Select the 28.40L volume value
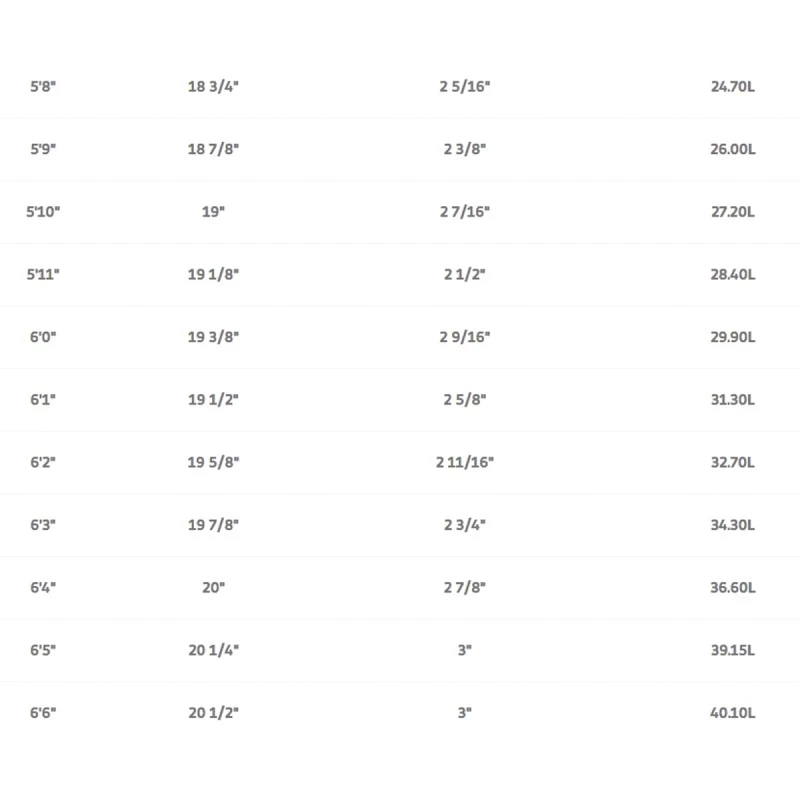The image size is (800, 800). click(733, 275)
